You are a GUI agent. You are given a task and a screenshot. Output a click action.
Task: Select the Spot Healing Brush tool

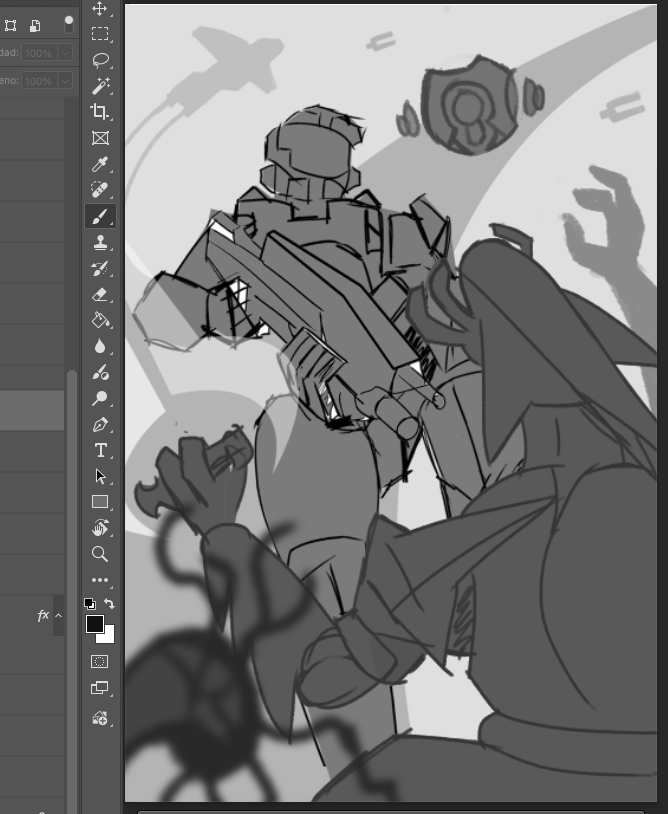tap(100, 190)
